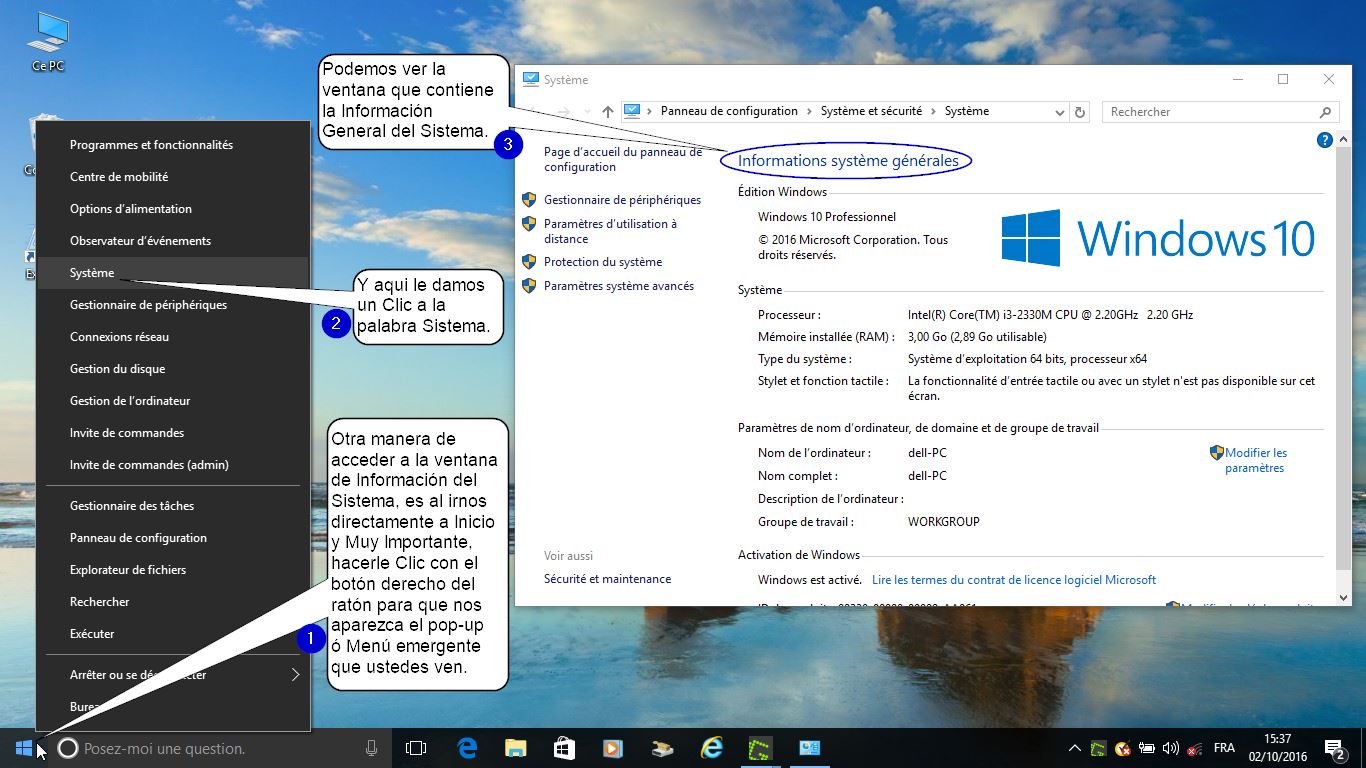Screen dimensions: 1366x768
Task: Launch Invite de commandes (admin)
Action: (x=173, y=465)
